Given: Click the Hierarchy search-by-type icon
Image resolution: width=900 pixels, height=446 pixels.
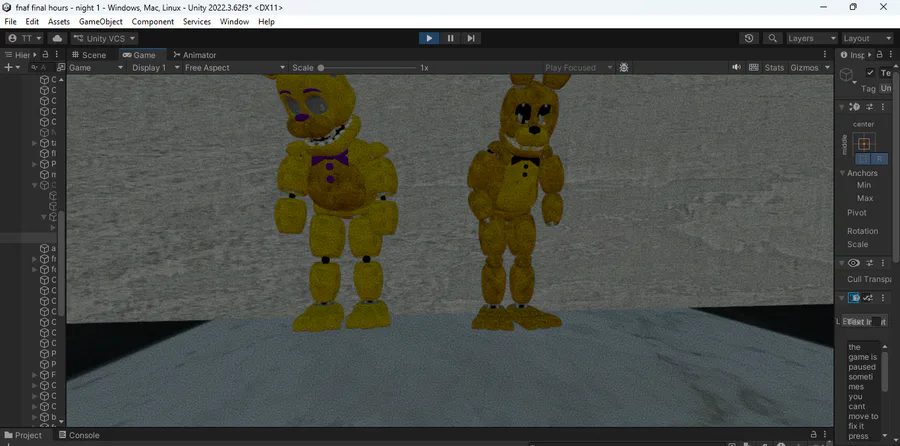Looking at the screenshot, I should tap(61, 68).
